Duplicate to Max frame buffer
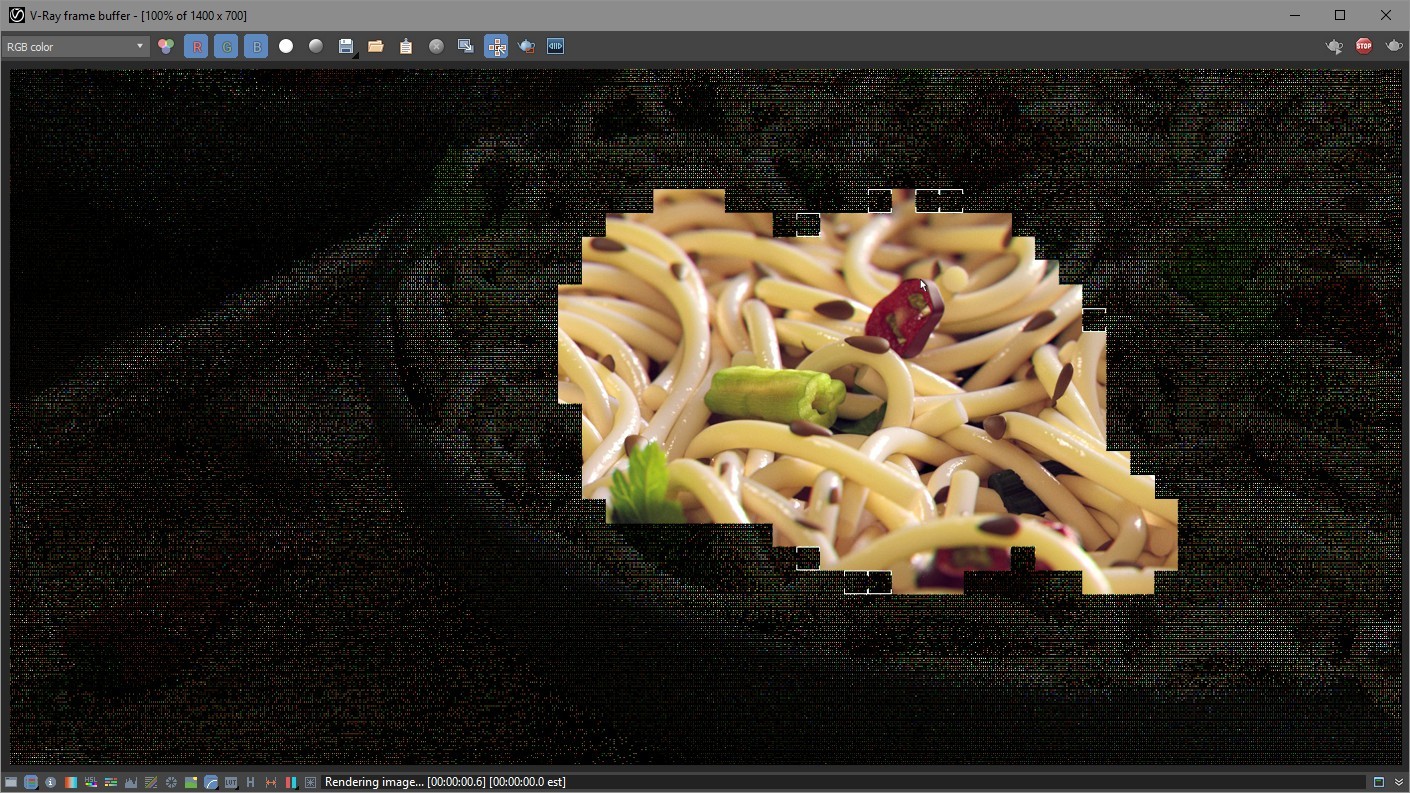 point(466,47)
